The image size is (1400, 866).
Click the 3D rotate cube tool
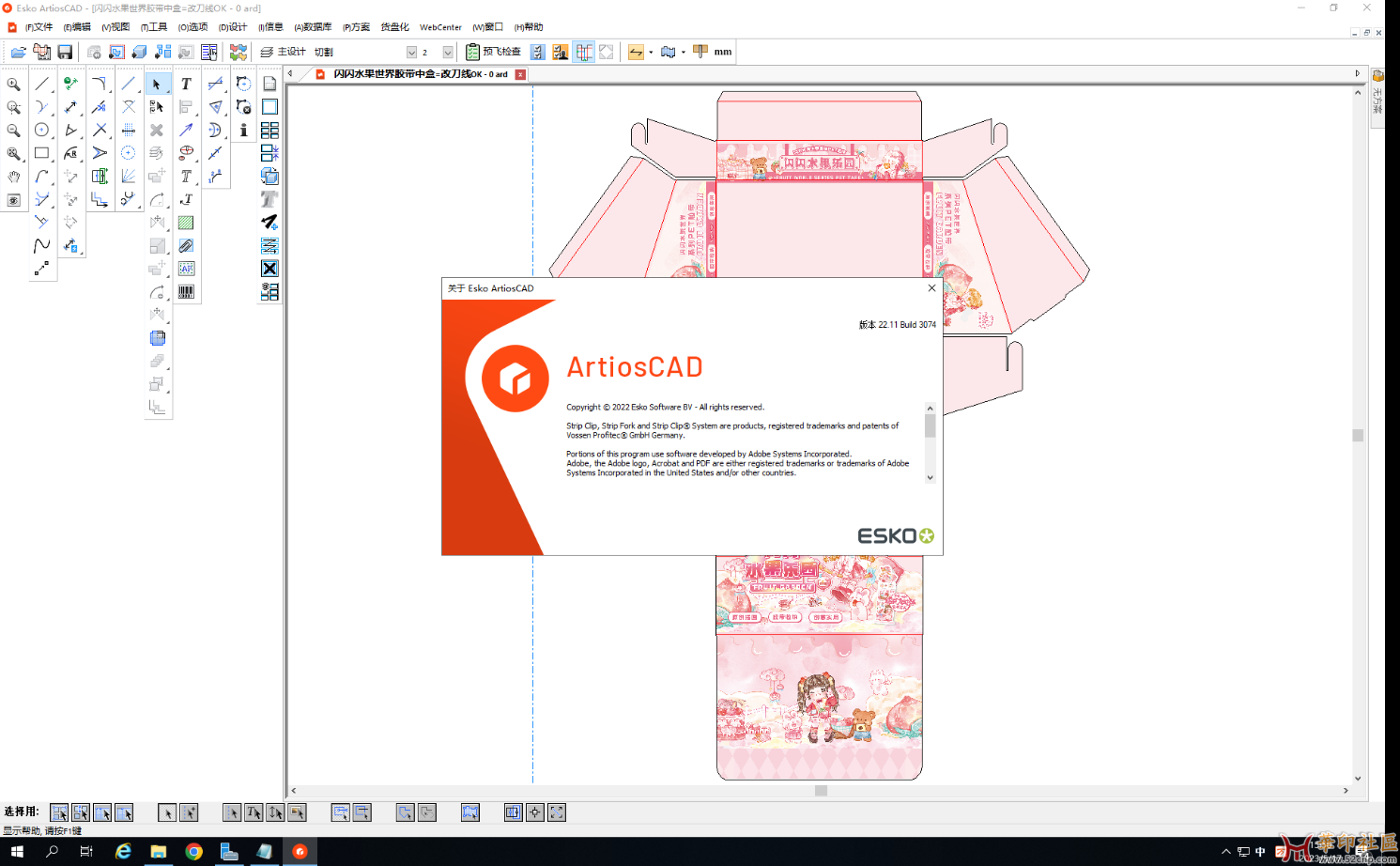click(269, 177)
